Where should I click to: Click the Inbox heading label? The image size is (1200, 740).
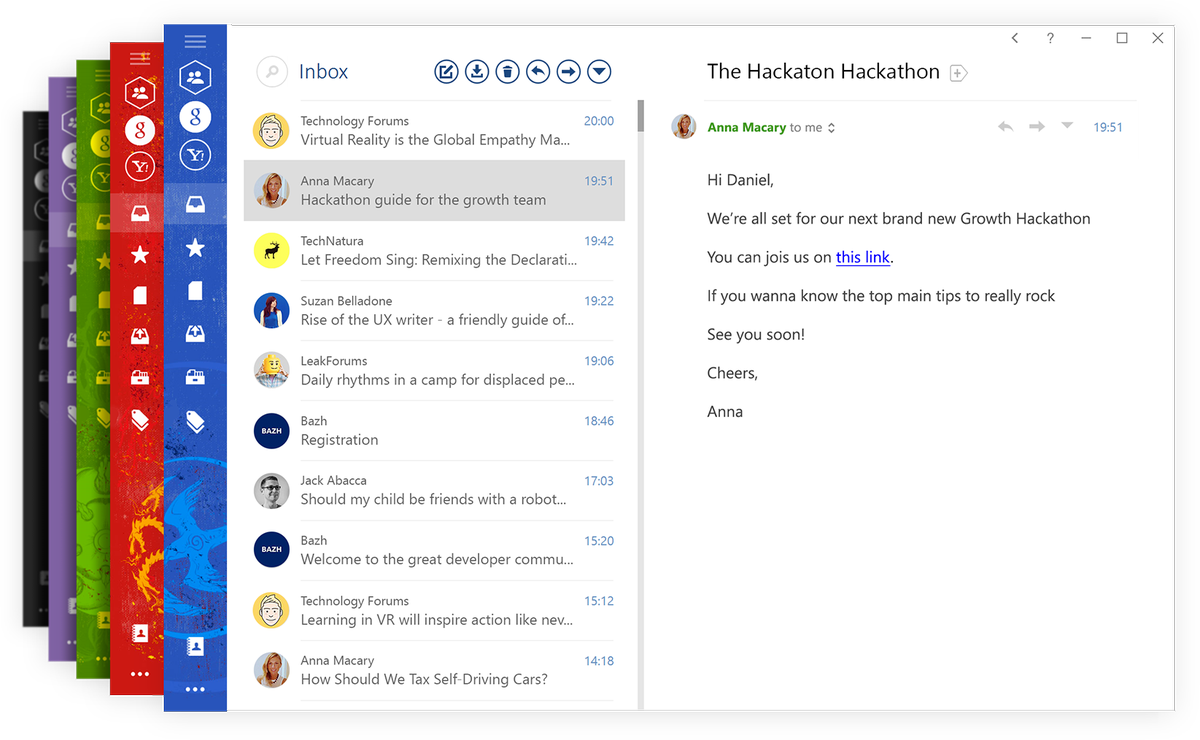coord(324,72)
